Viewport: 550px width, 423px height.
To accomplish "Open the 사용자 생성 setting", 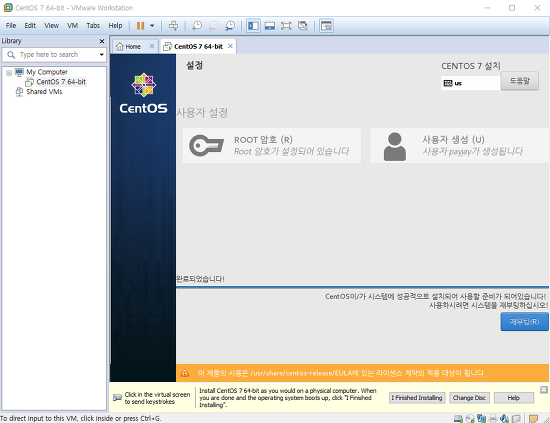I will [460, 146].
